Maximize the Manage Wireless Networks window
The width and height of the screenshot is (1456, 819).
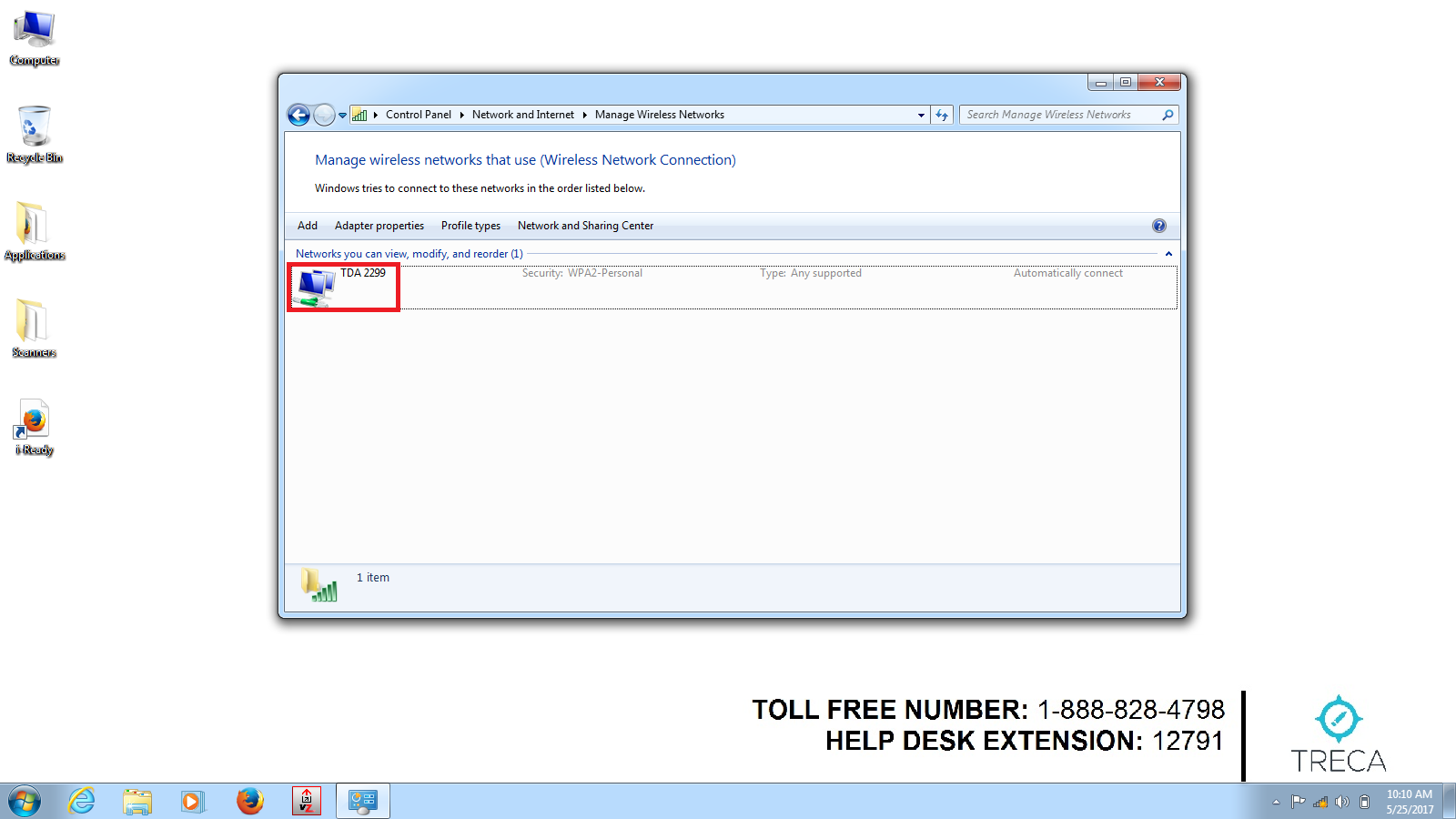[x=1125, y=82]
